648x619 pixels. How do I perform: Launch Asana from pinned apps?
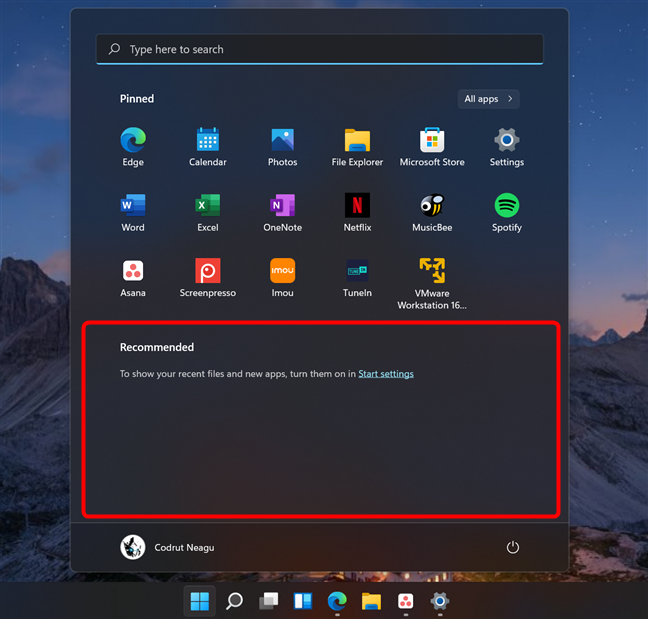click(x=133, y=278)
